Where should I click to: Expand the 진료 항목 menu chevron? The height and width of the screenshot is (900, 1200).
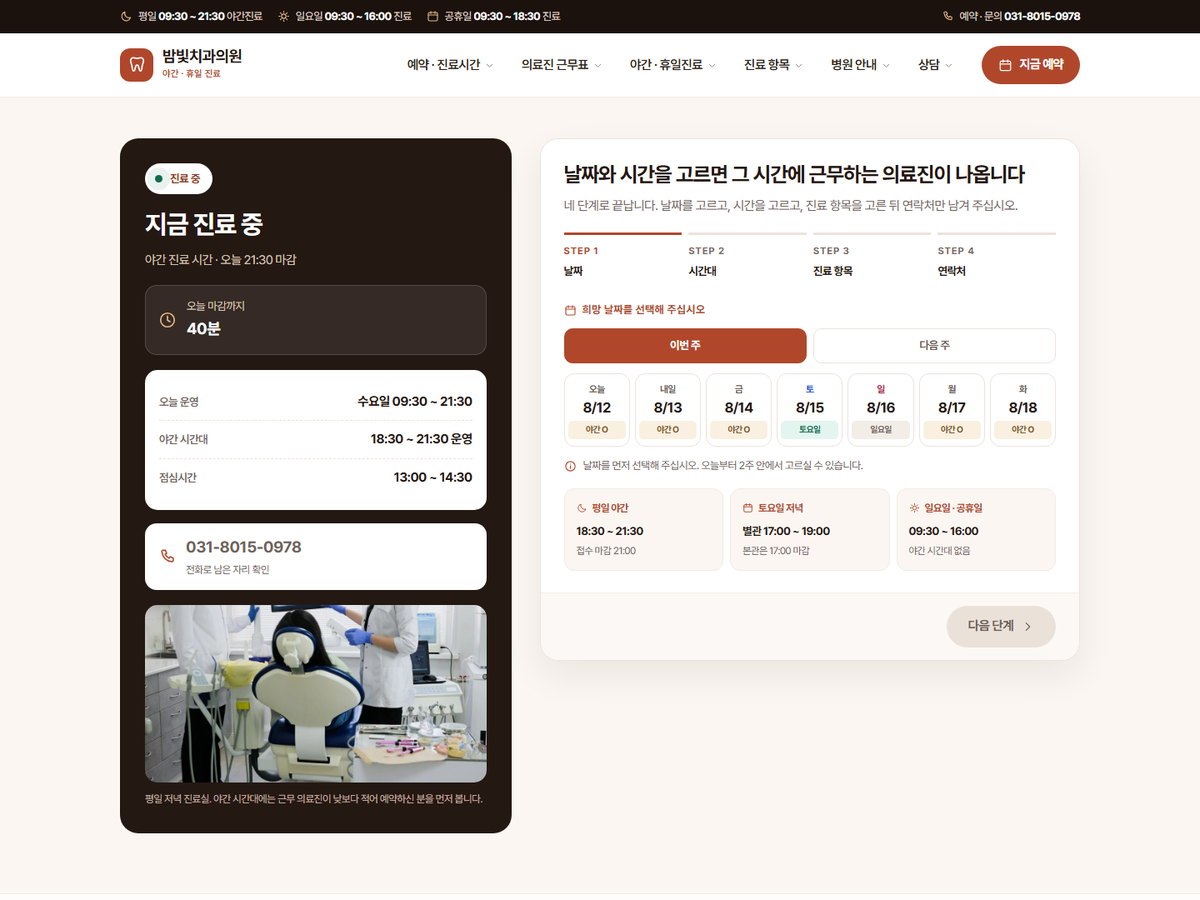[x=800, y=66]
